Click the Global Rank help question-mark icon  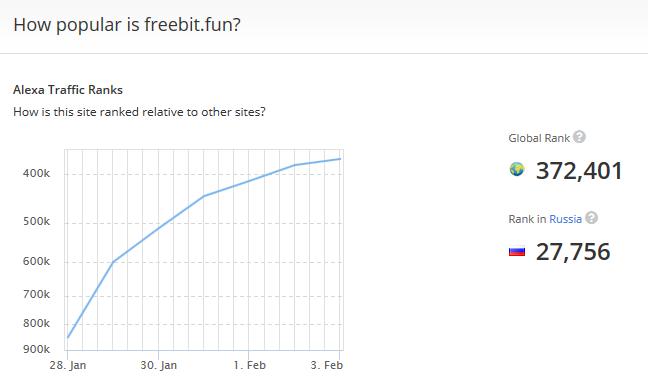click(x=579, y=137)
